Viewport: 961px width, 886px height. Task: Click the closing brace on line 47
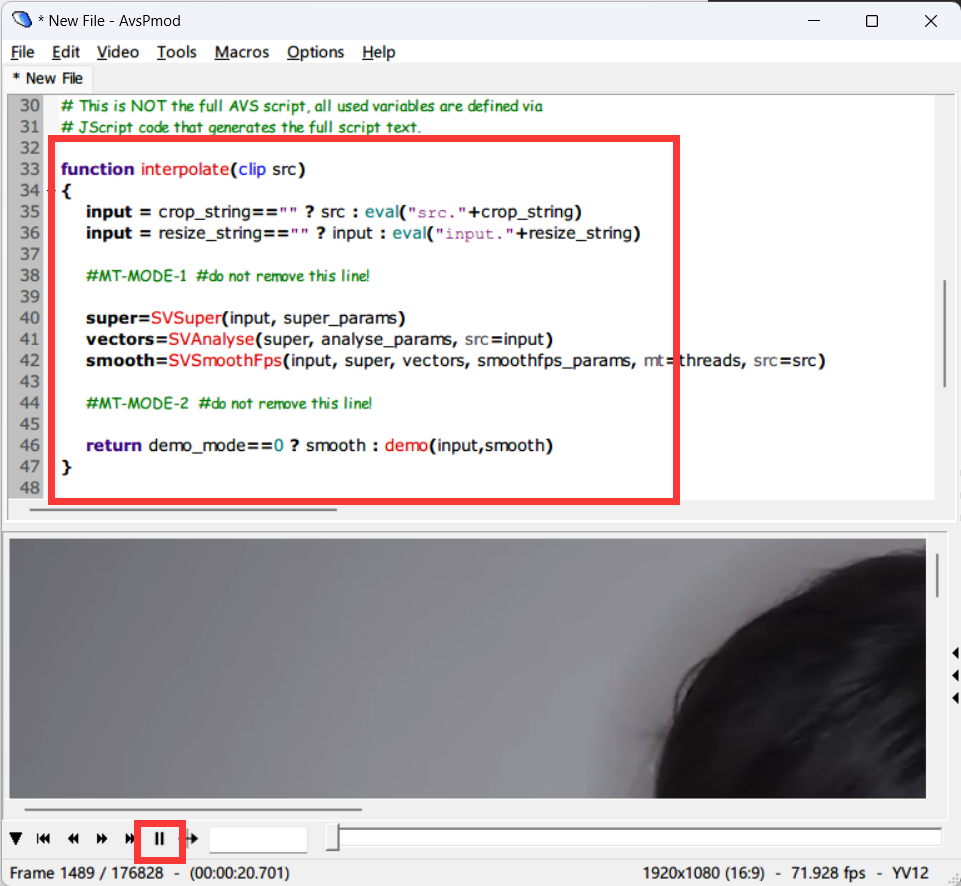coord(66,467)
